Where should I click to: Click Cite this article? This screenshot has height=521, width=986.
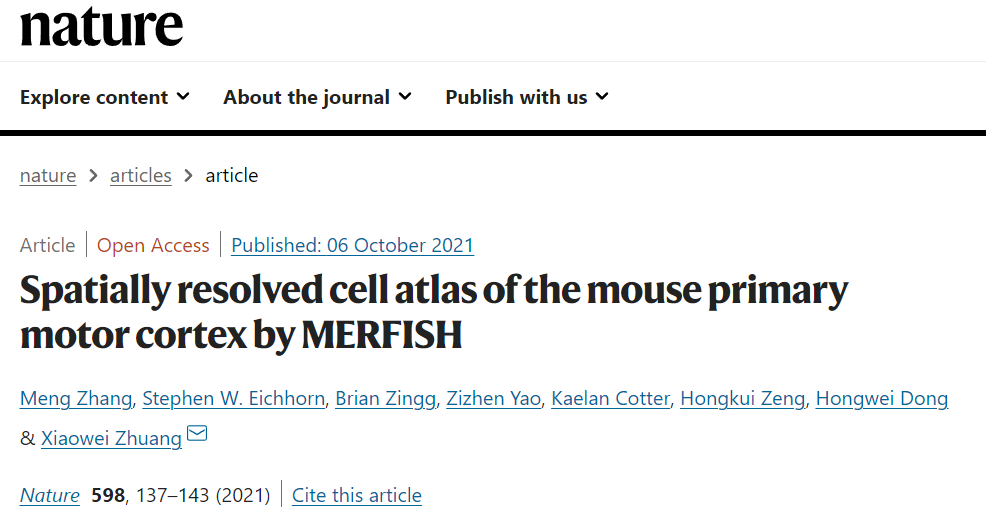(357, 495)
